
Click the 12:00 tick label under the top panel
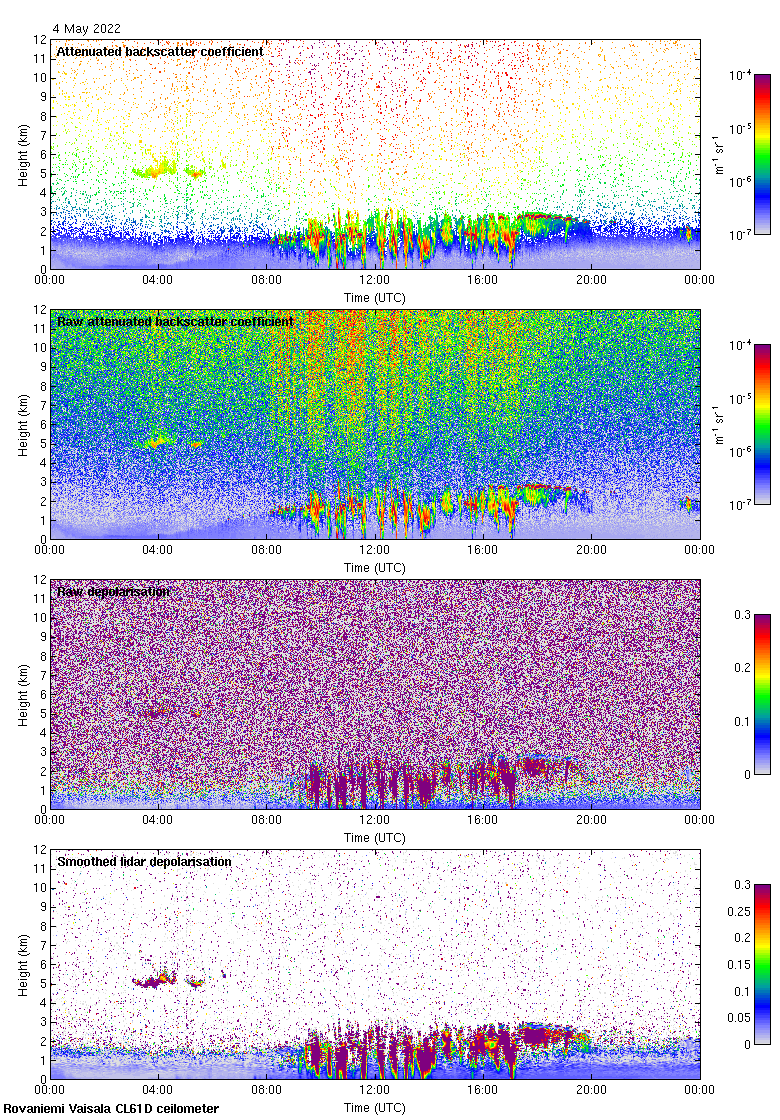[x=375, y=281]
